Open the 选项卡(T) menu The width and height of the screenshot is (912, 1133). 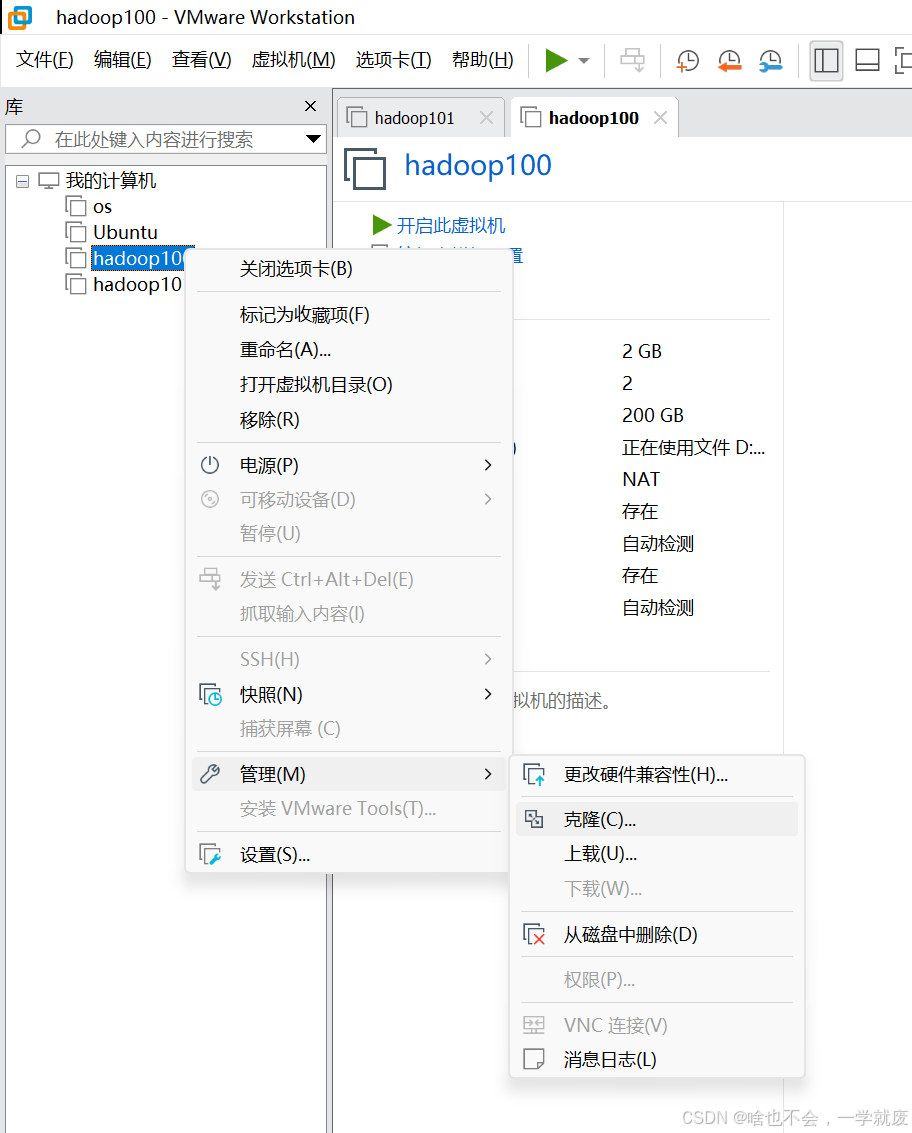click(x=393, y=59)
